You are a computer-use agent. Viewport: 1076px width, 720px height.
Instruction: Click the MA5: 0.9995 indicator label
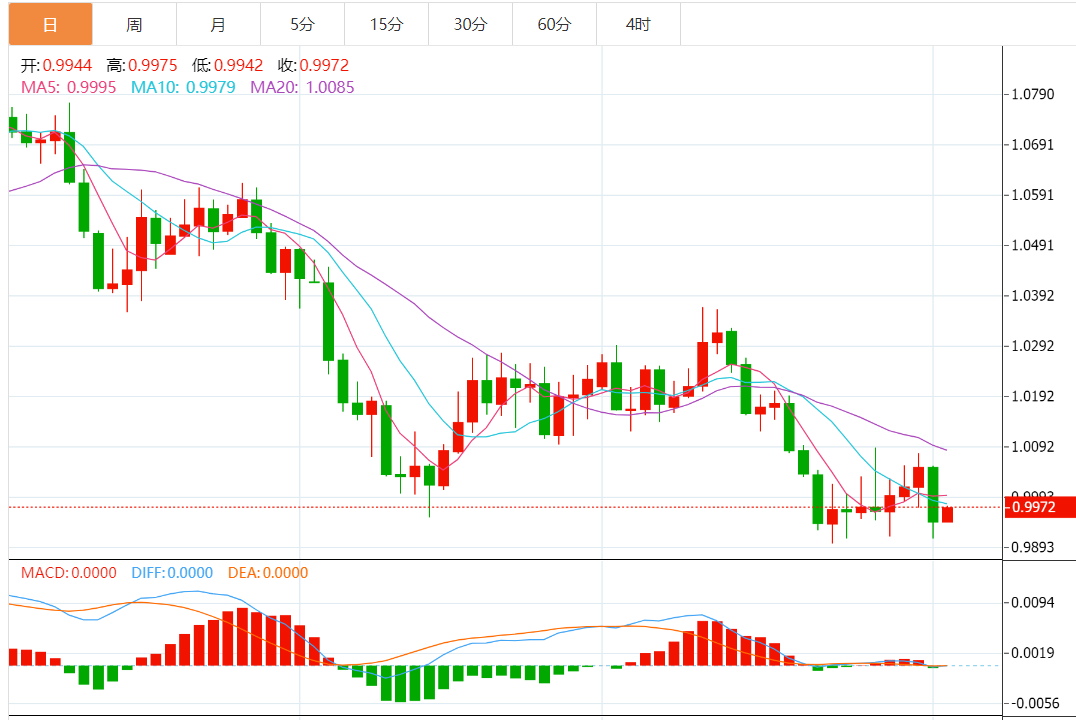pyautogui.click(x=69, y=87)
